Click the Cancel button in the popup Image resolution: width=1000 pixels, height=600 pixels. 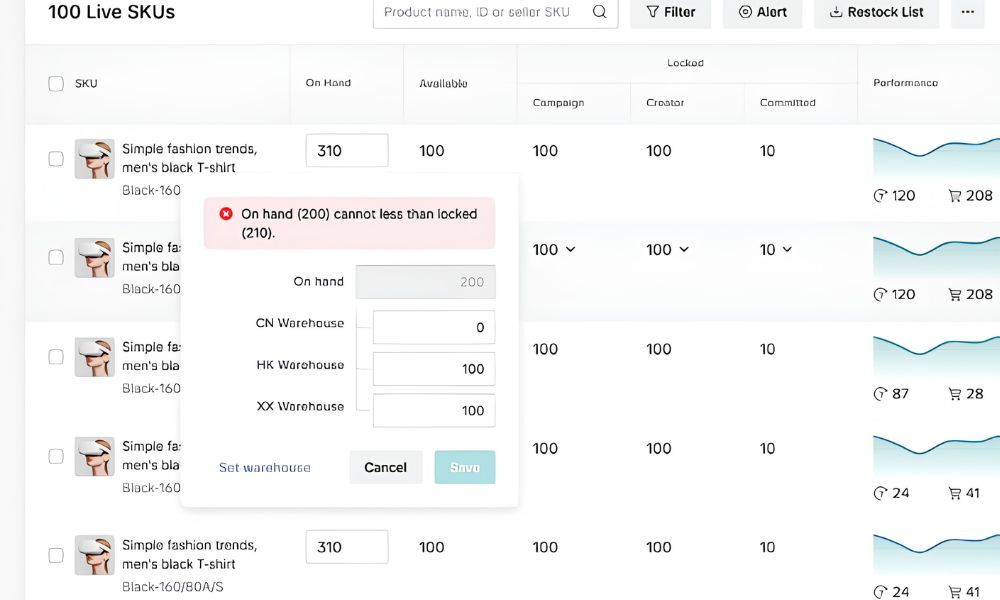(386, 467)
